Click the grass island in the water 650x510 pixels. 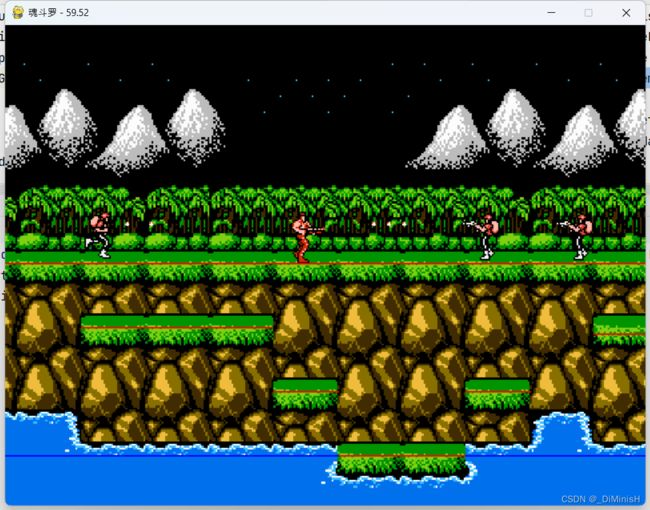tap(401, 459)
